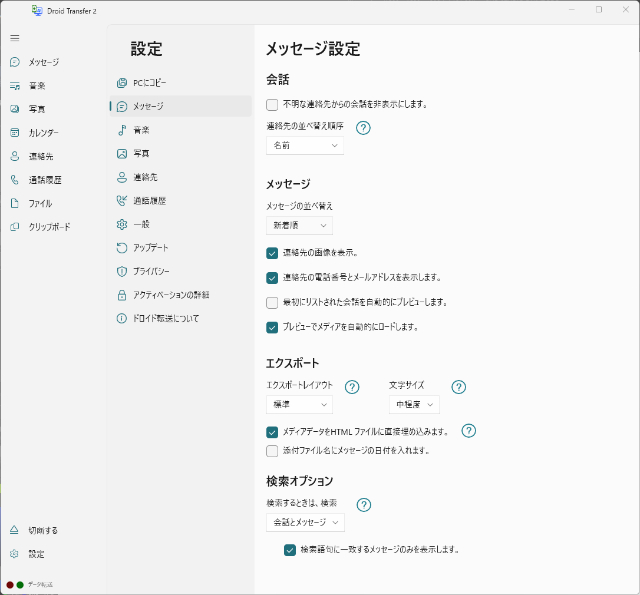Select メッセージ in the settings category list
This screenshot has width=640, height=595.
pyautogui.click(x=181, y=107)
